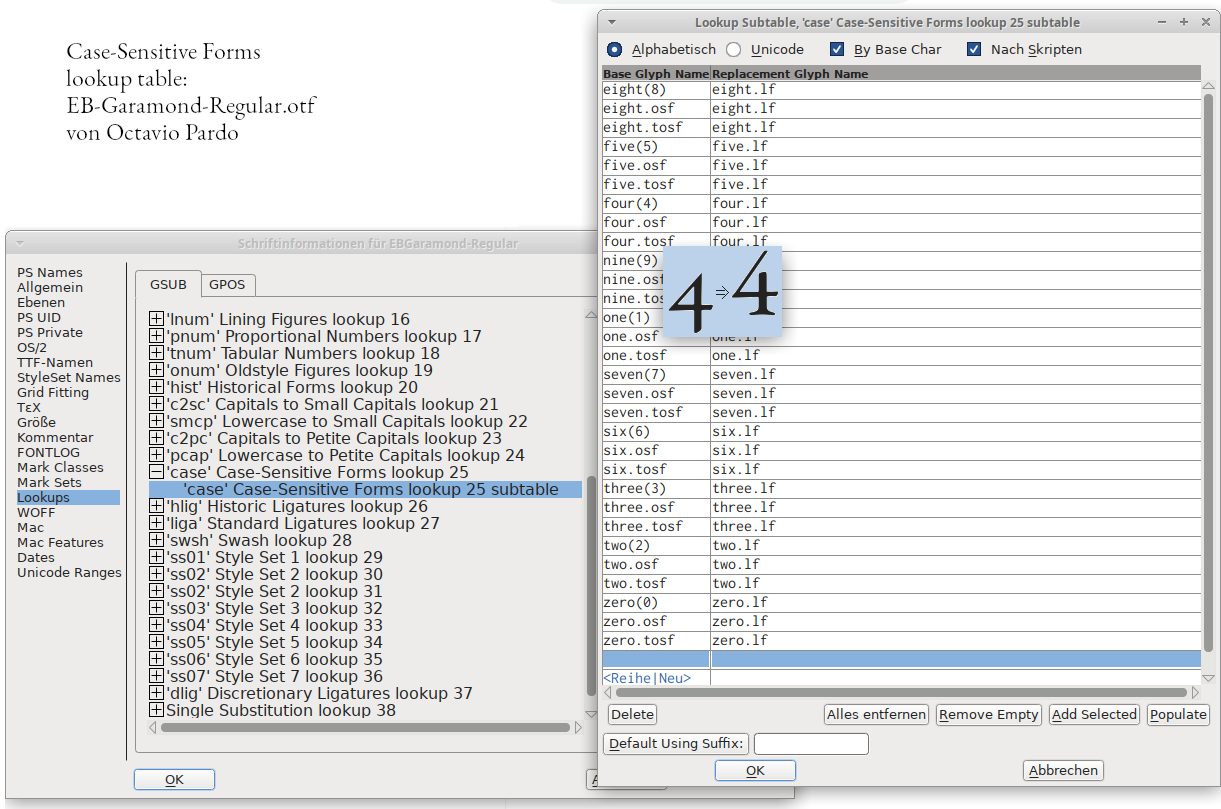Select the five.osf base glyph cell
This screenshot has height=809, width=1221.
pos(656,165)
